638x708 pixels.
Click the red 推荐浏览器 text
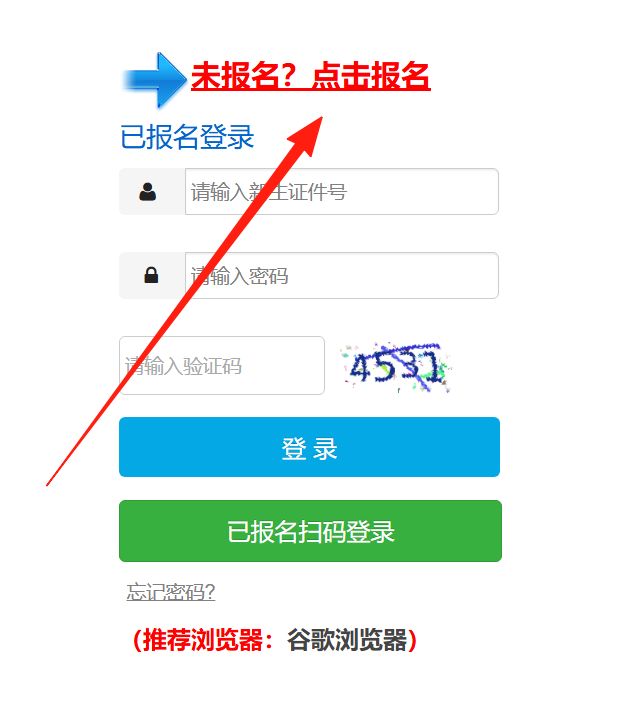(x=203, y=640)
